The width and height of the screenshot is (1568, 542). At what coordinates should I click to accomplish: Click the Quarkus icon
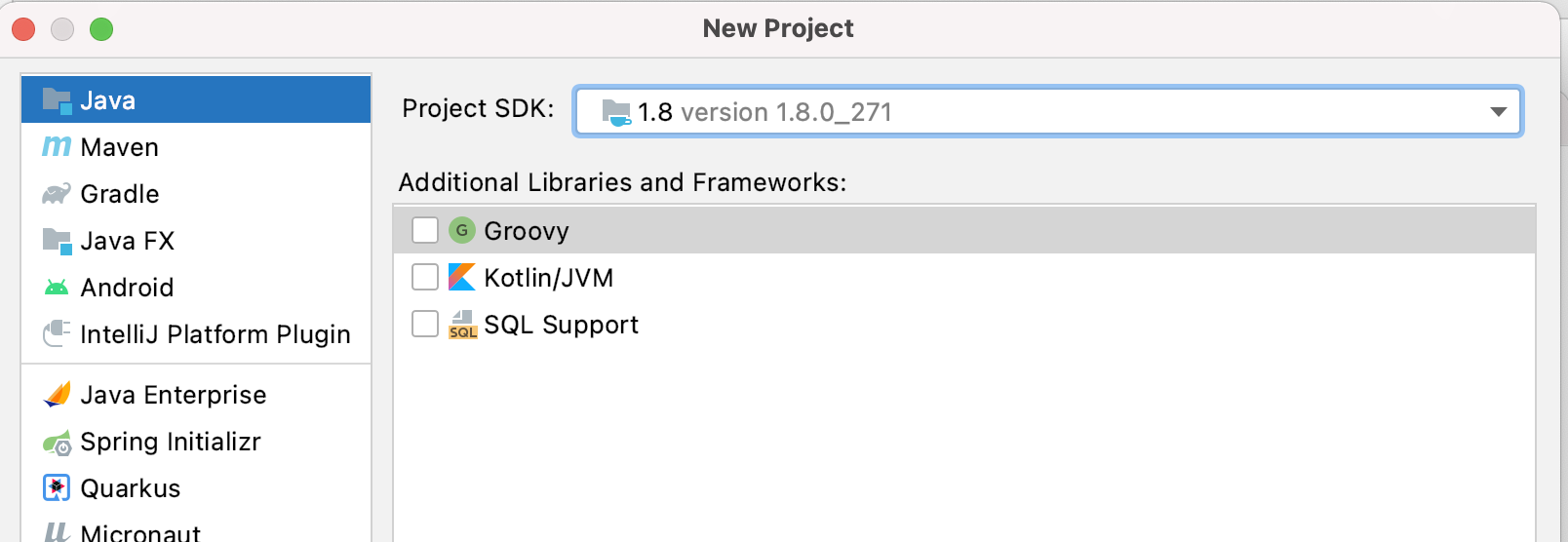pyautogui.click(x=57, y=487)
